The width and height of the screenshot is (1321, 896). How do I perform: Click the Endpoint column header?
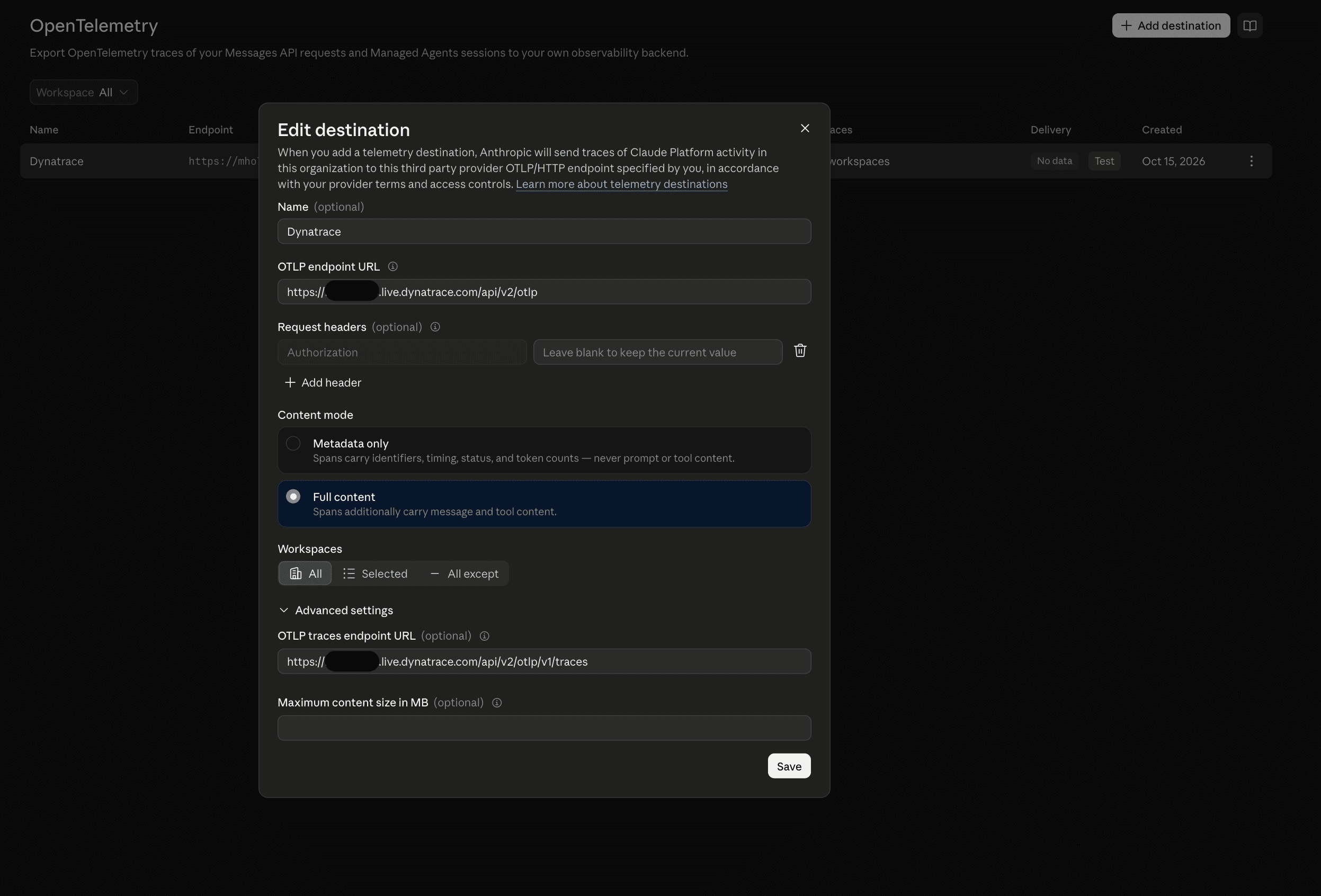click(210, 130)
